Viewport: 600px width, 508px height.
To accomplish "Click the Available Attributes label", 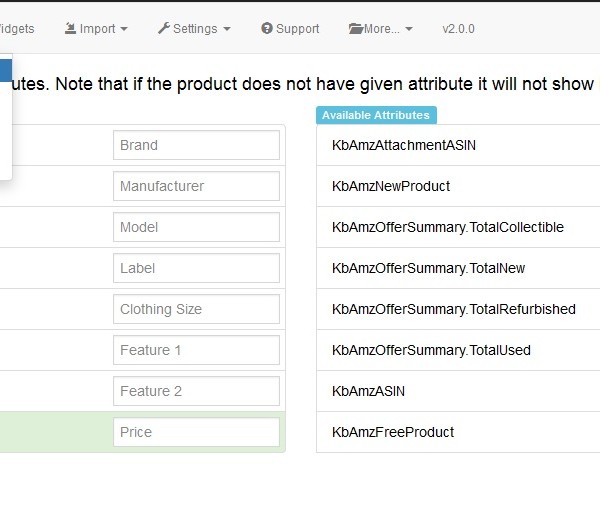I will [x=376, y=115].
